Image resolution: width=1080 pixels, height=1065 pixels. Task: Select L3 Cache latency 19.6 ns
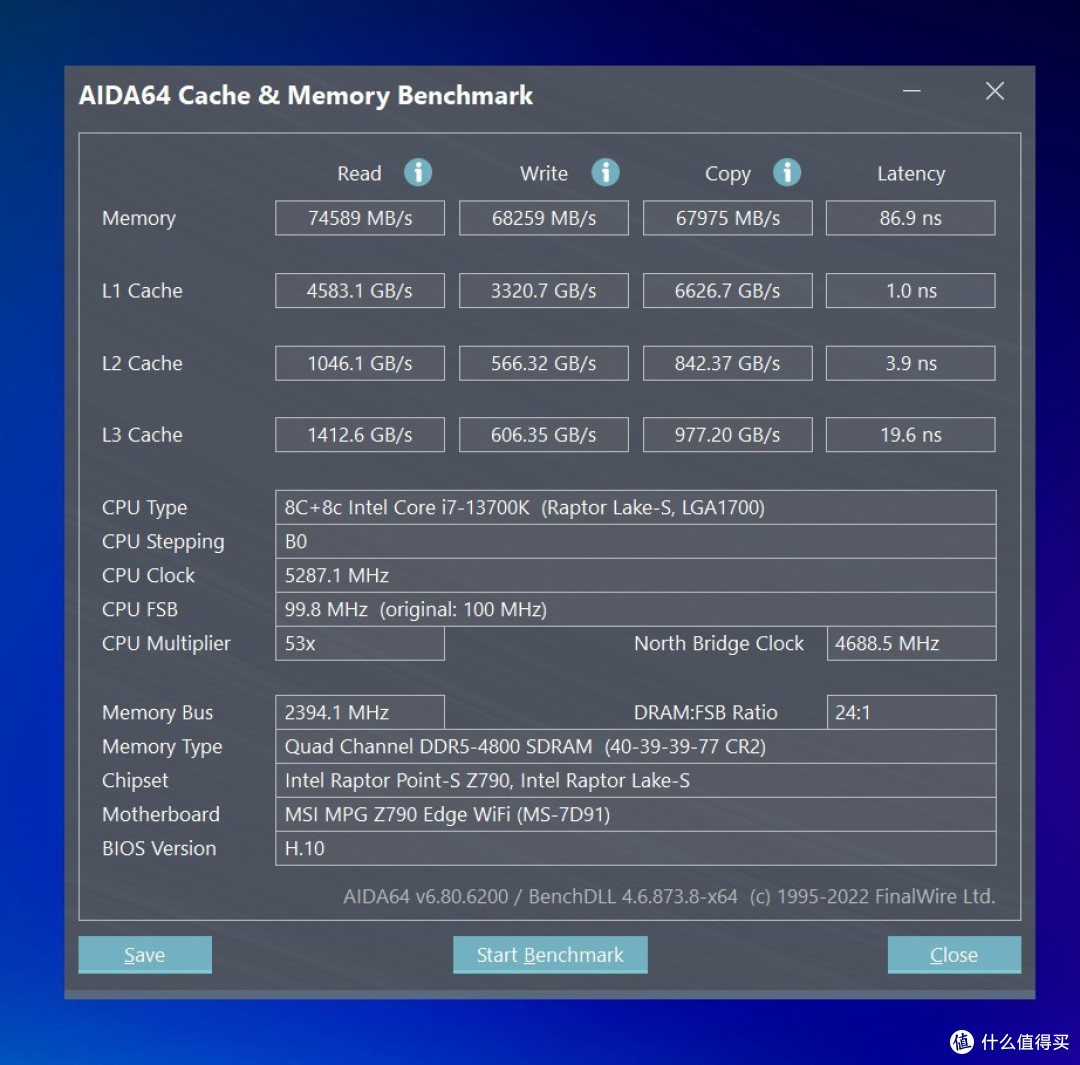pyautogui.click(x=911, y=435)
